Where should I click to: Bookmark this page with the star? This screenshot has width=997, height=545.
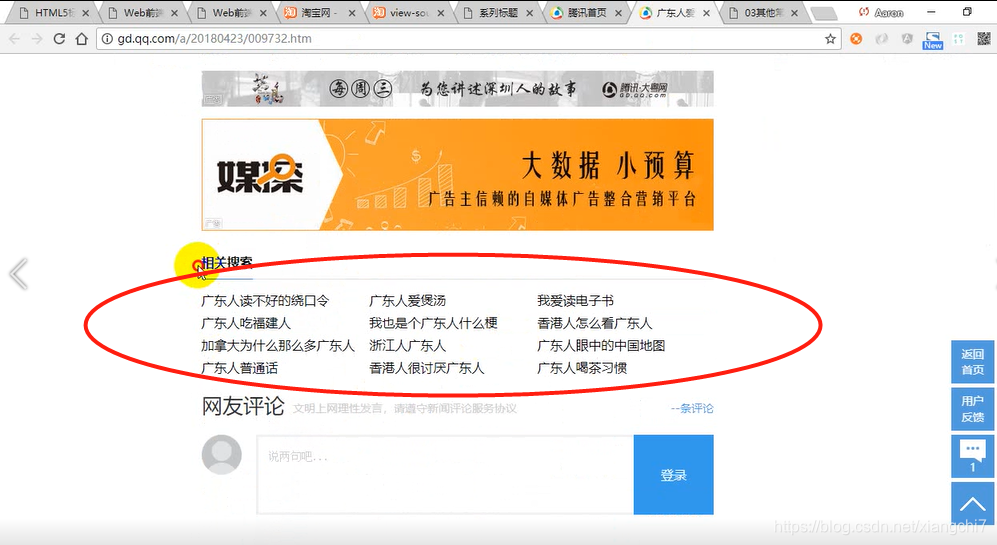point(830,39)
